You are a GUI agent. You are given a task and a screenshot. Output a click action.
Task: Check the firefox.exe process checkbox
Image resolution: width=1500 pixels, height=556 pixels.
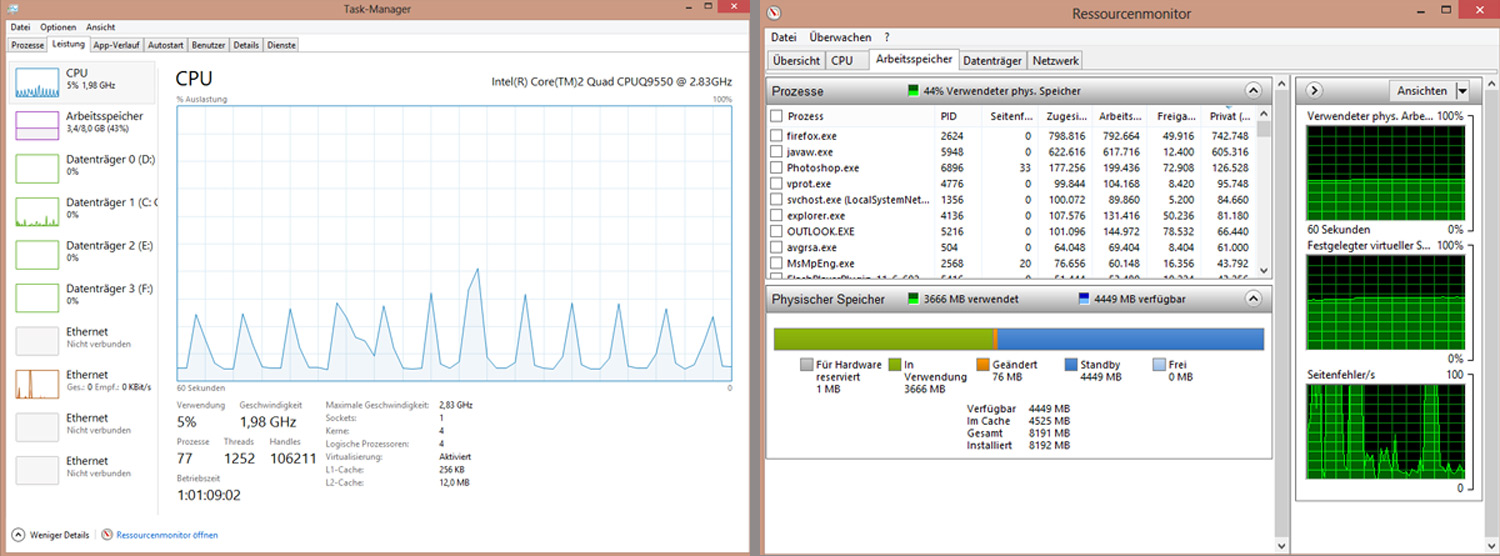pyautogui.click(x=777, y=136)
